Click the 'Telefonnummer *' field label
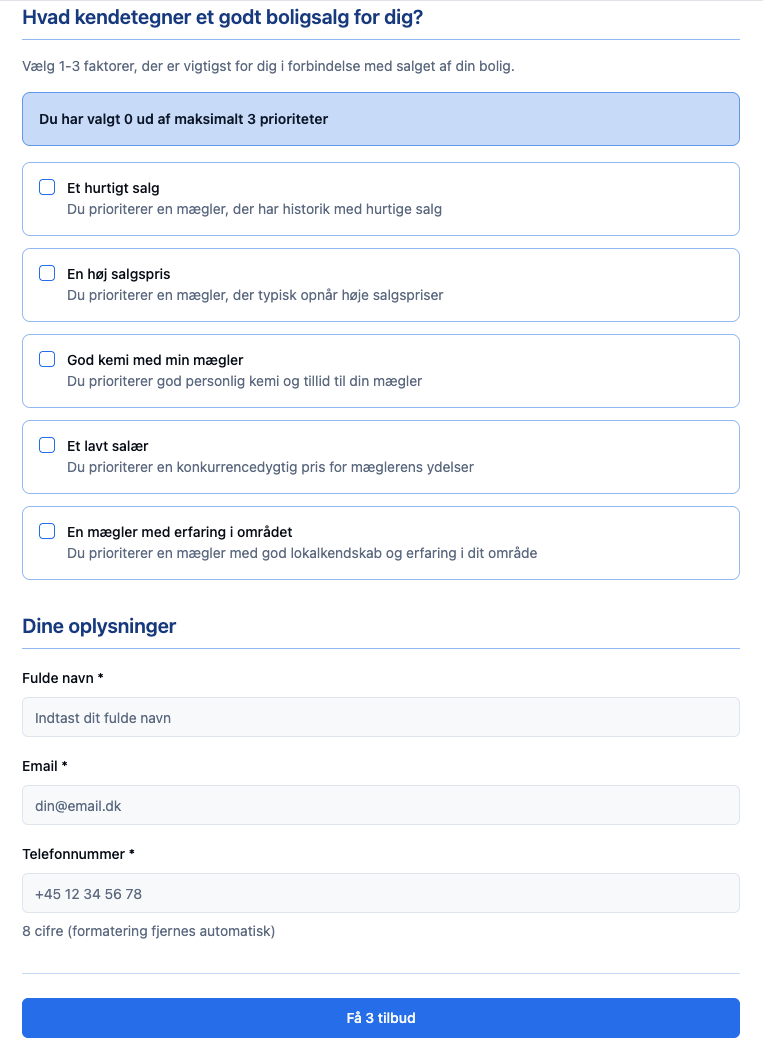The image size is (763, 1039). coord(78,854)
